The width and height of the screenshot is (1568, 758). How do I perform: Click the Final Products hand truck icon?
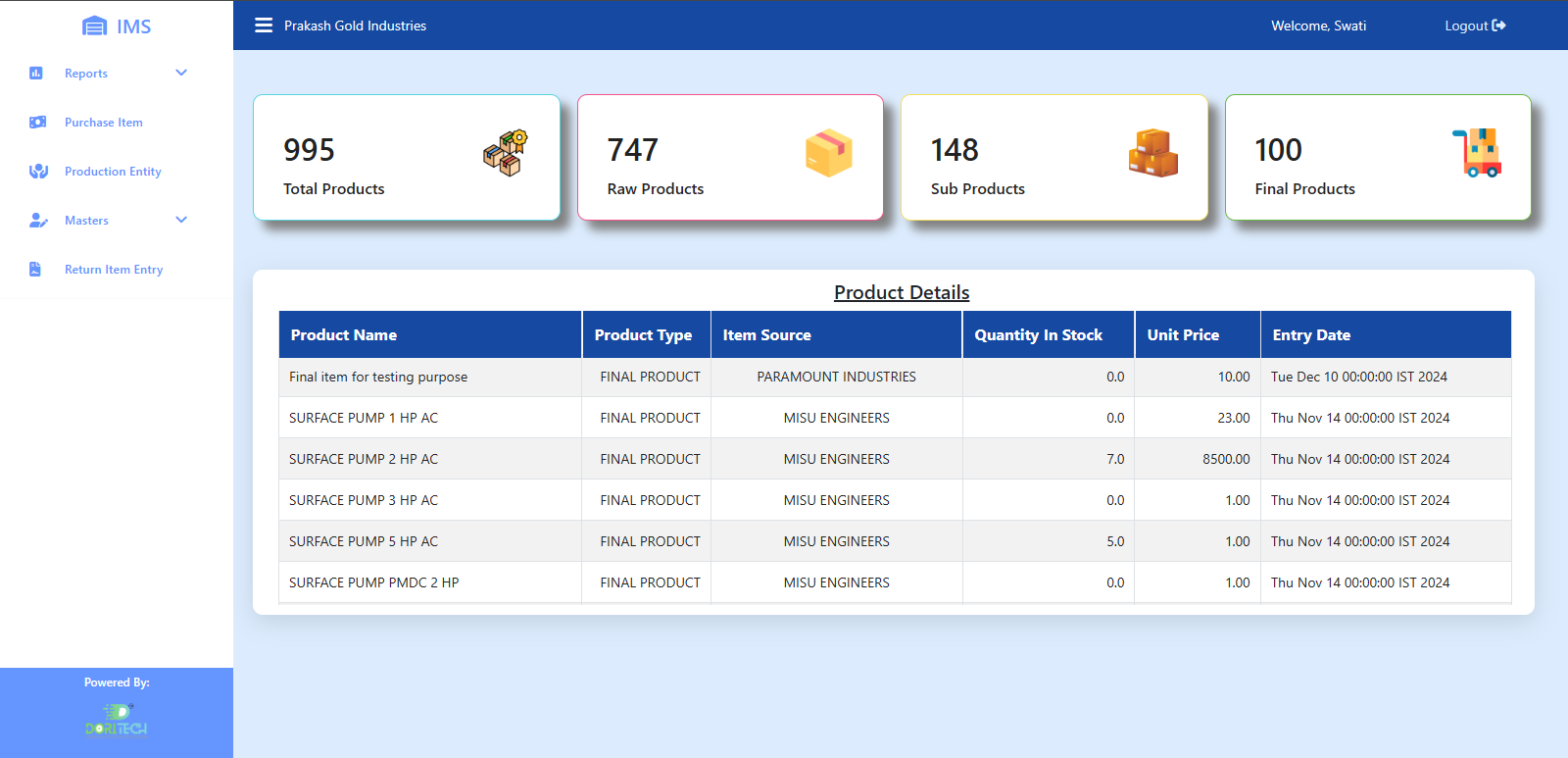tap(1477, 153)
